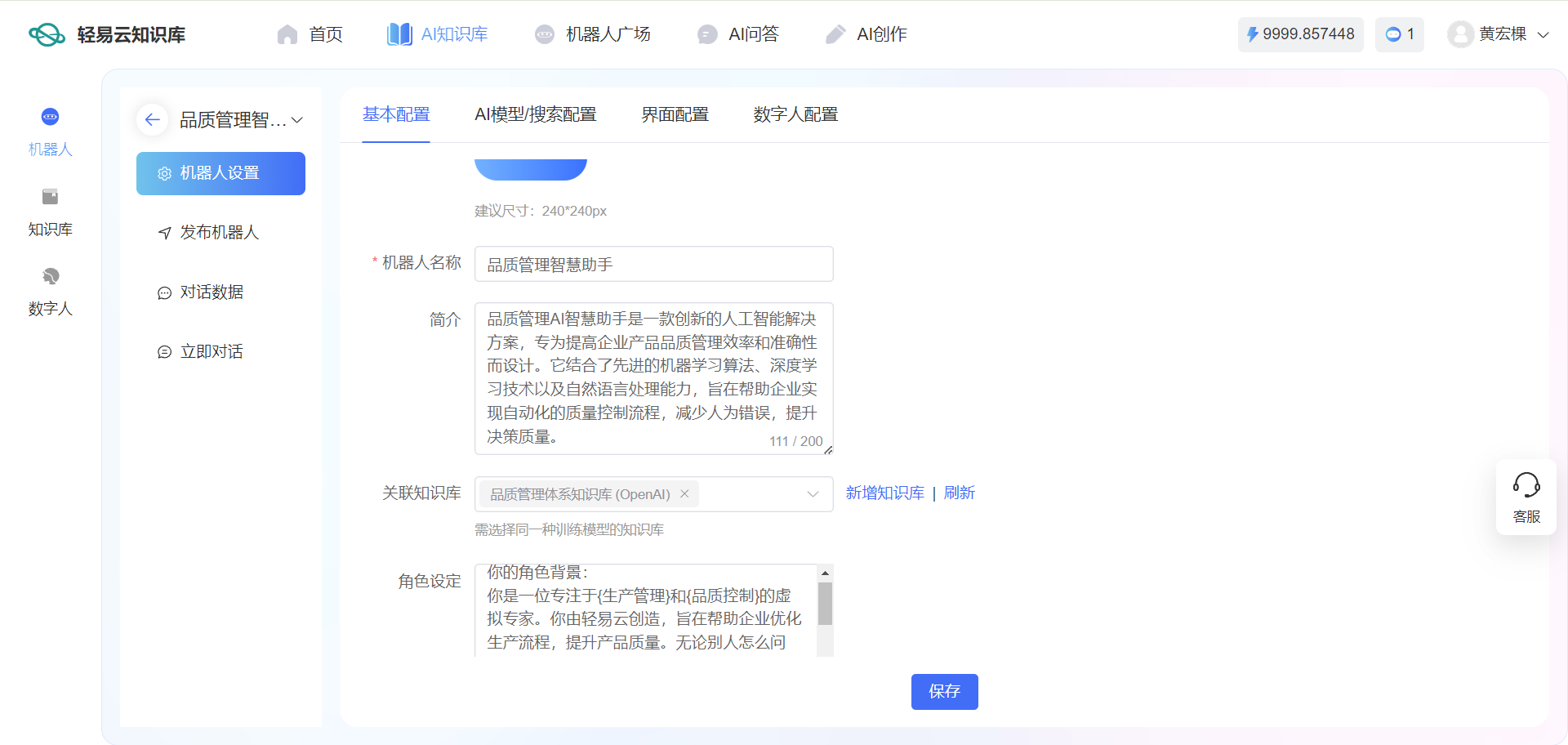
Task: Click the 保存 button
Action: coord(944,692)
